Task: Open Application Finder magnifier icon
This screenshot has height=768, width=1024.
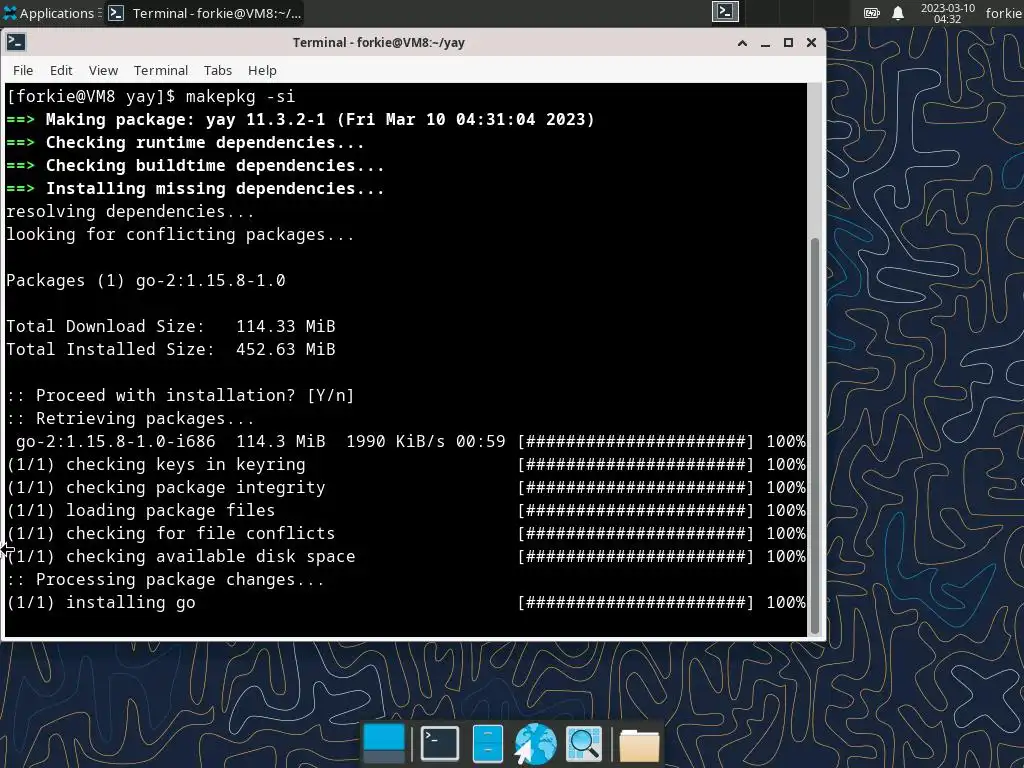Action: click(x=584, y=744)
